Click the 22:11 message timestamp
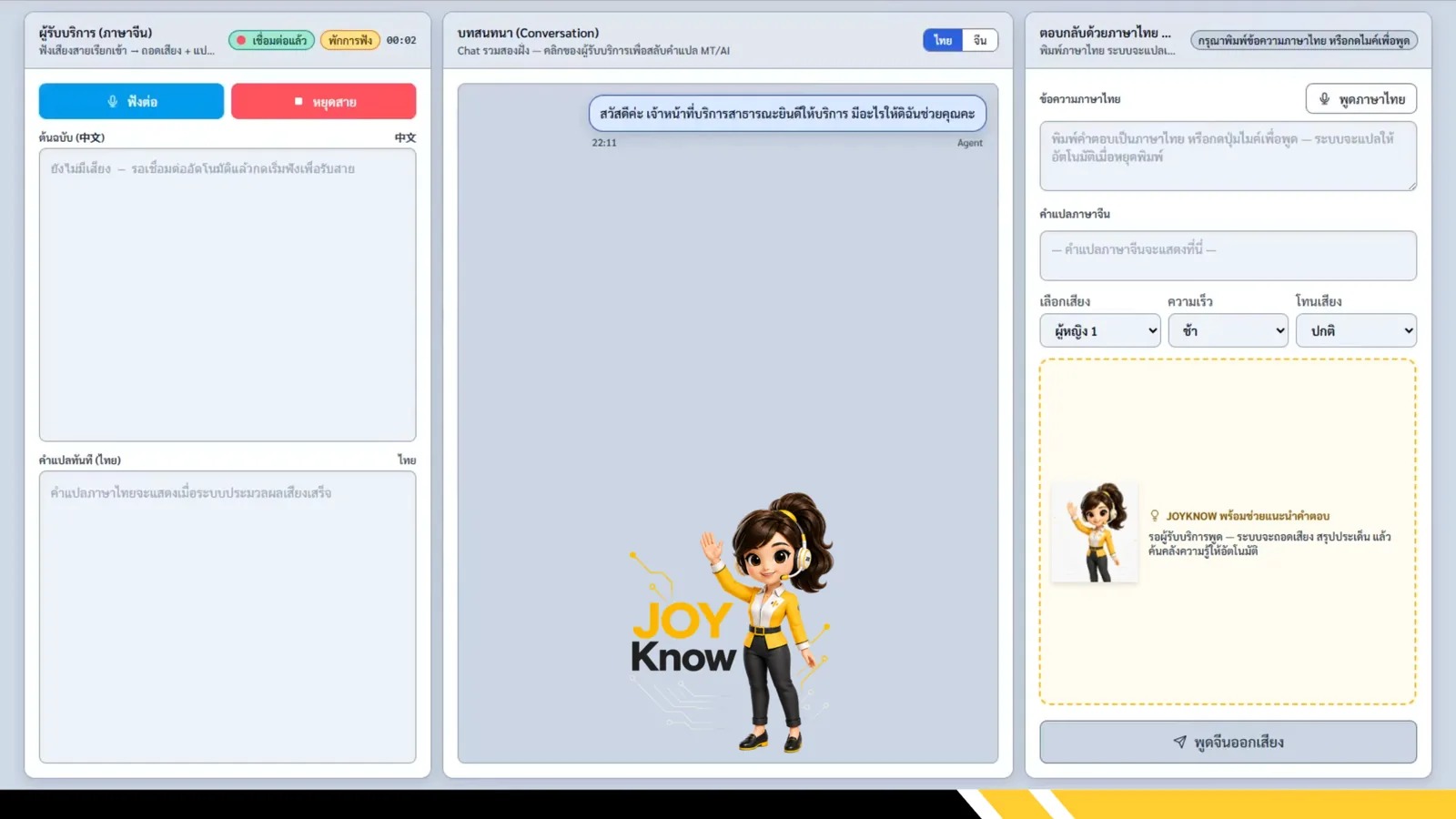 (x=604, y=143)
